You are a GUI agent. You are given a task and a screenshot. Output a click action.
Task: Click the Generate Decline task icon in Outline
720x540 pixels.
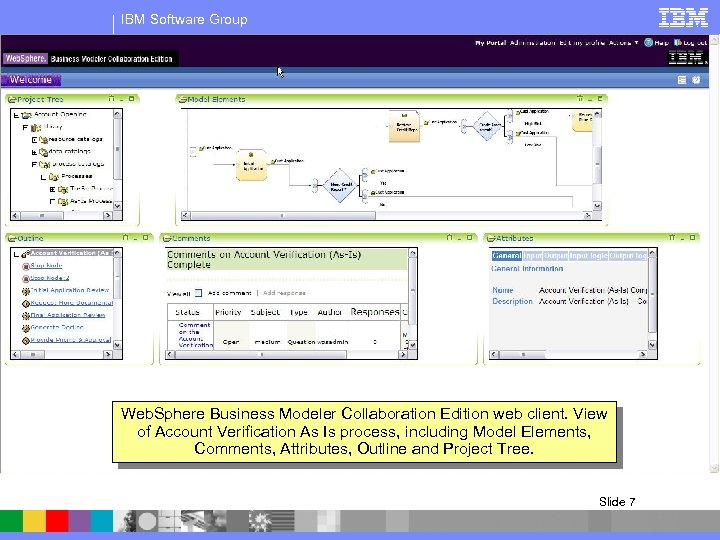26,328
